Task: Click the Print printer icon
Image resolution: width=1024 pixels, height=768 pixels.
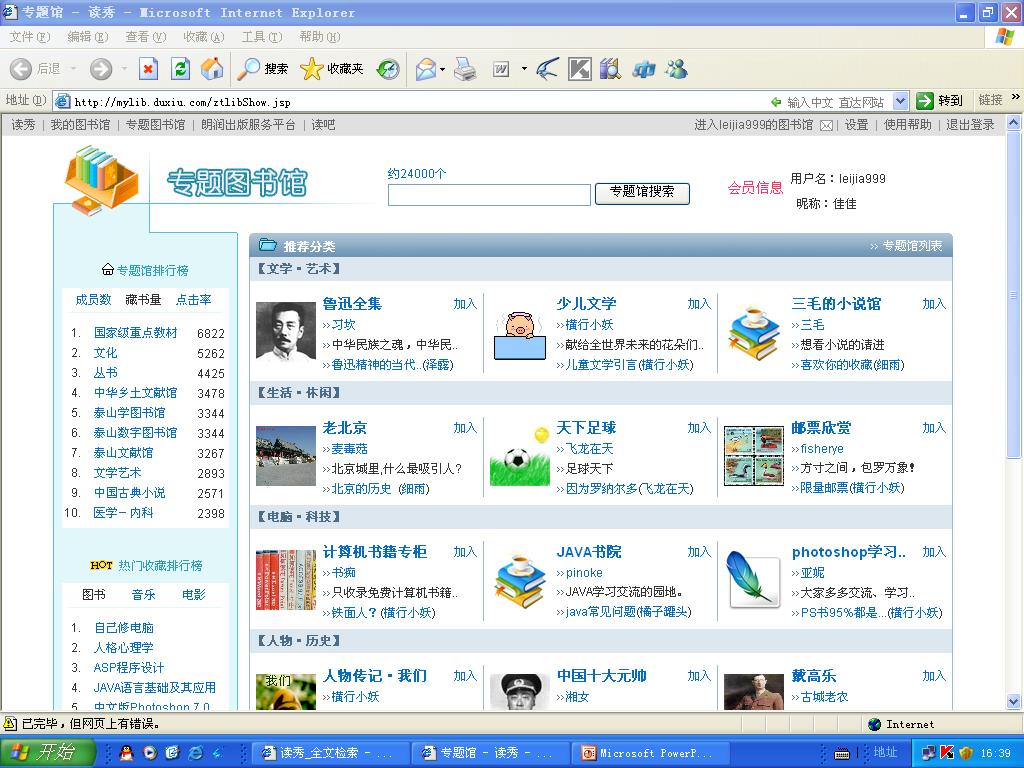Action: point(465,69)
